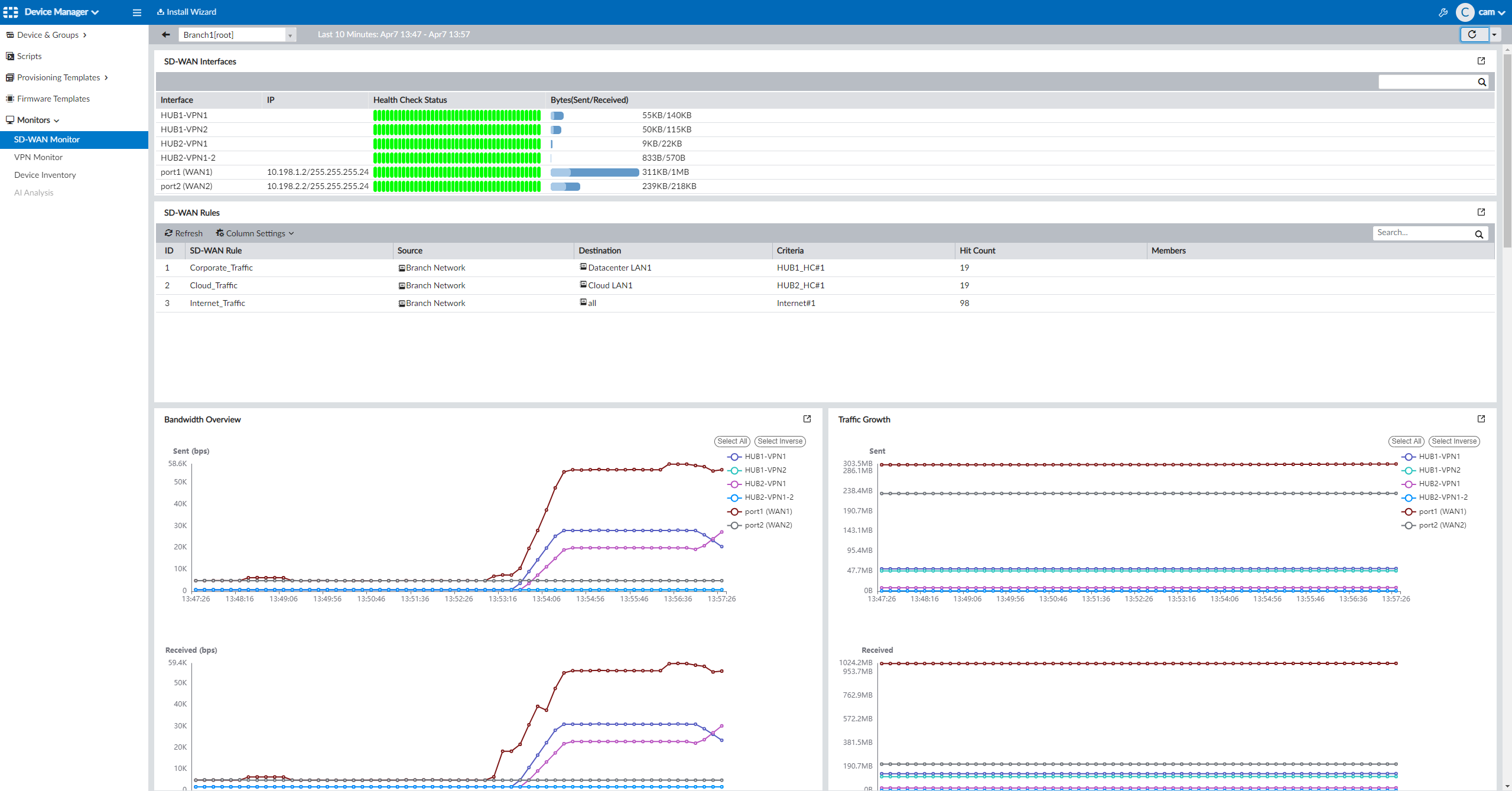Image resolution: width=1512 pixels, height=791 pixels.
Task: Click the SD-WAN Rules search field
Action: [x=1421, y=233]
